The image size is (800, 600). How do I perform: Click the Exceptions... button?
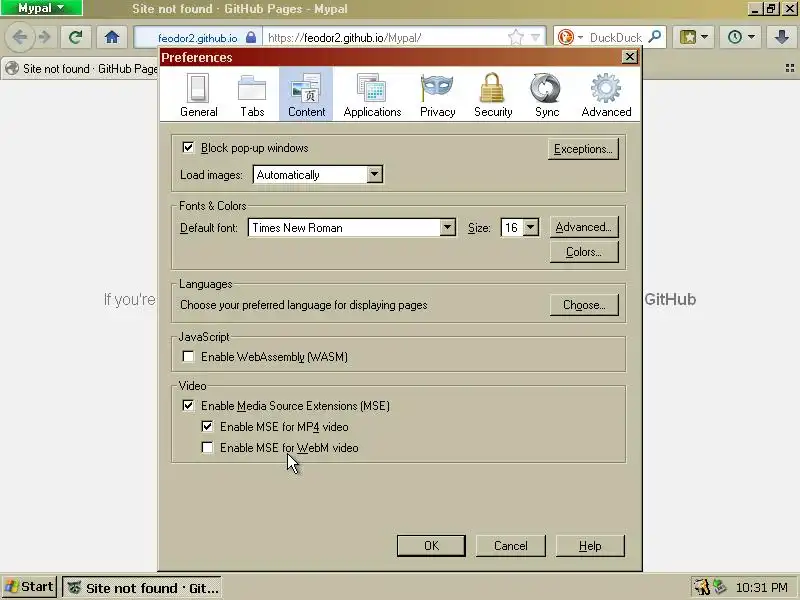click(583, 149)
